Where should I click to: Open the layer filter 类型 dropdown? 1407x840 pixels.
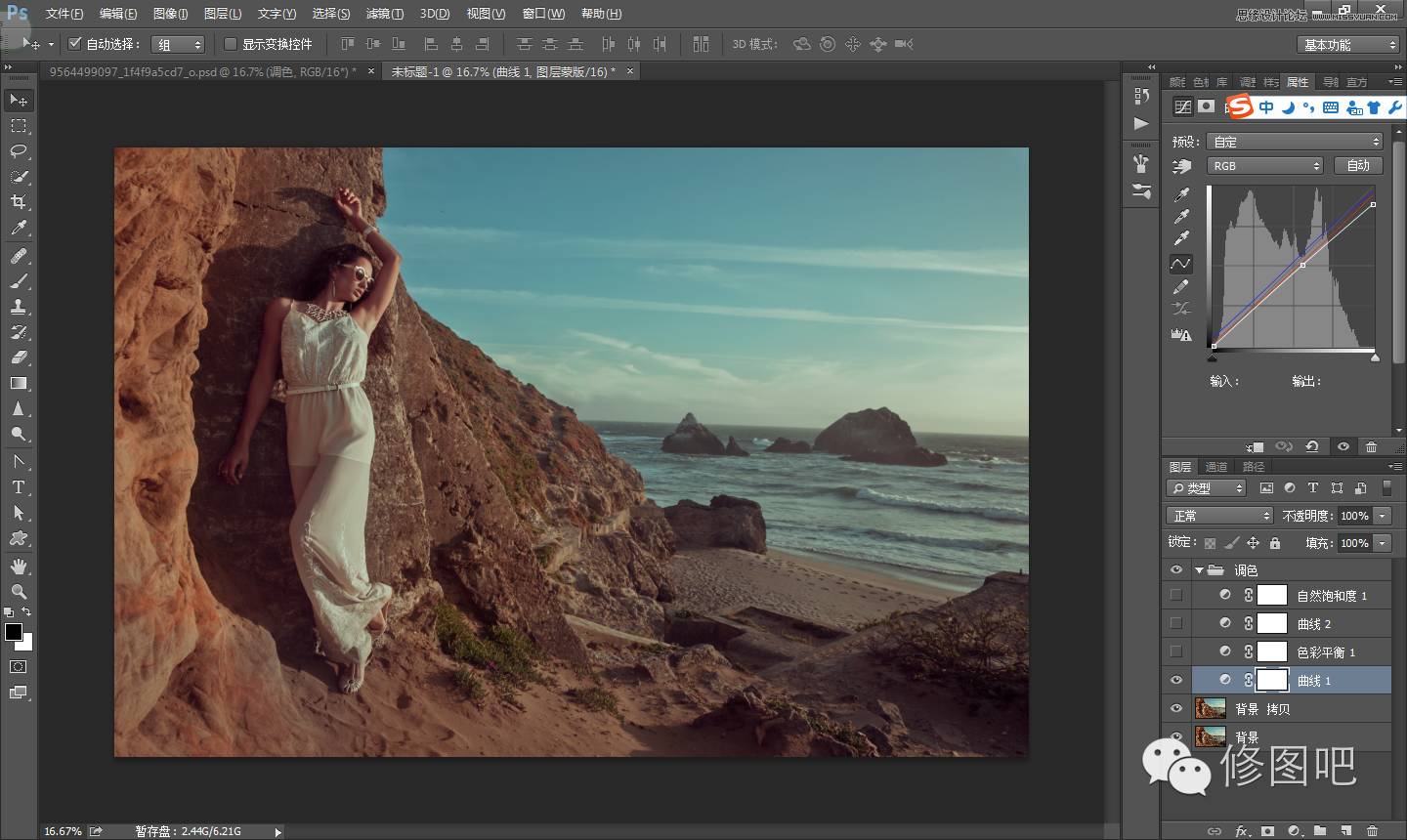1207,488
